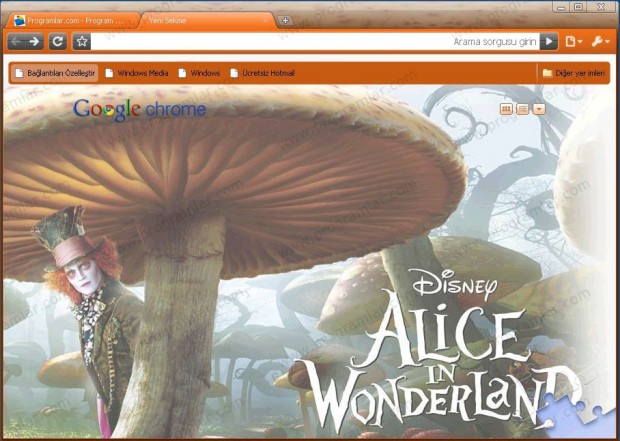The width and height of the screenshot is (620, 441).
Task: Switch to list view on new tab page
Action: coord(522,109)
